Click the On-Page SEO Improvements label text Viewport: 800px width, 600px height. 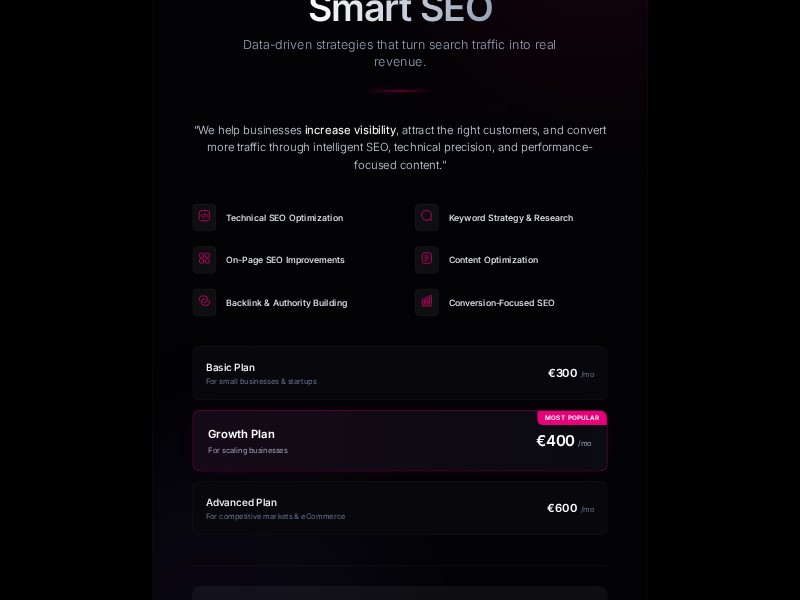(285, 260)
